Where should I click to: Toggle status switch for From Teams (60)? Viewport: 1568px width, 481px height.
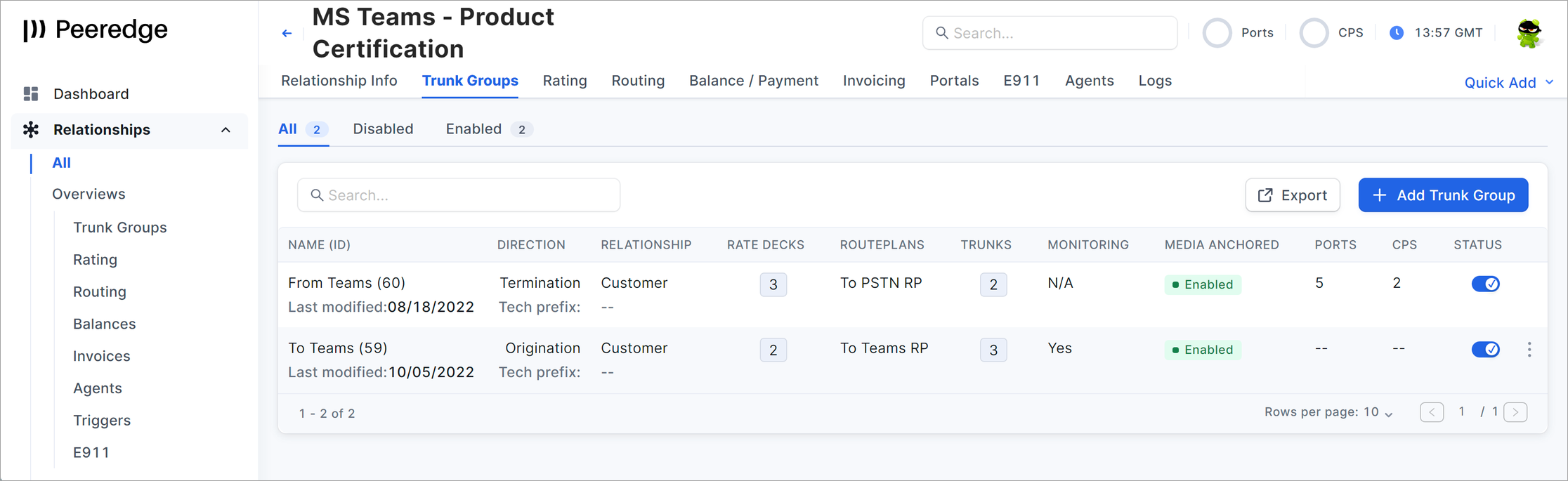[1486, 284]
